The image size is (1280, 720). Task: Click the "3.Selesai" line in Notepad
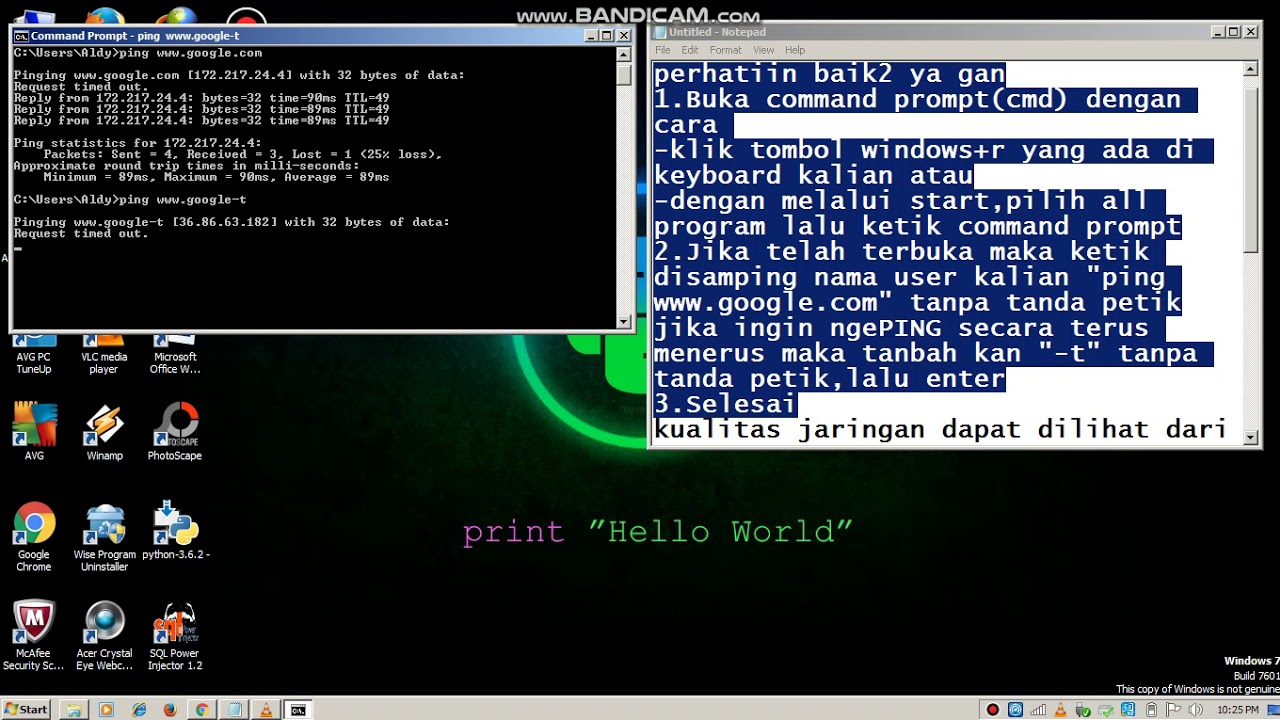coord(725,404)
